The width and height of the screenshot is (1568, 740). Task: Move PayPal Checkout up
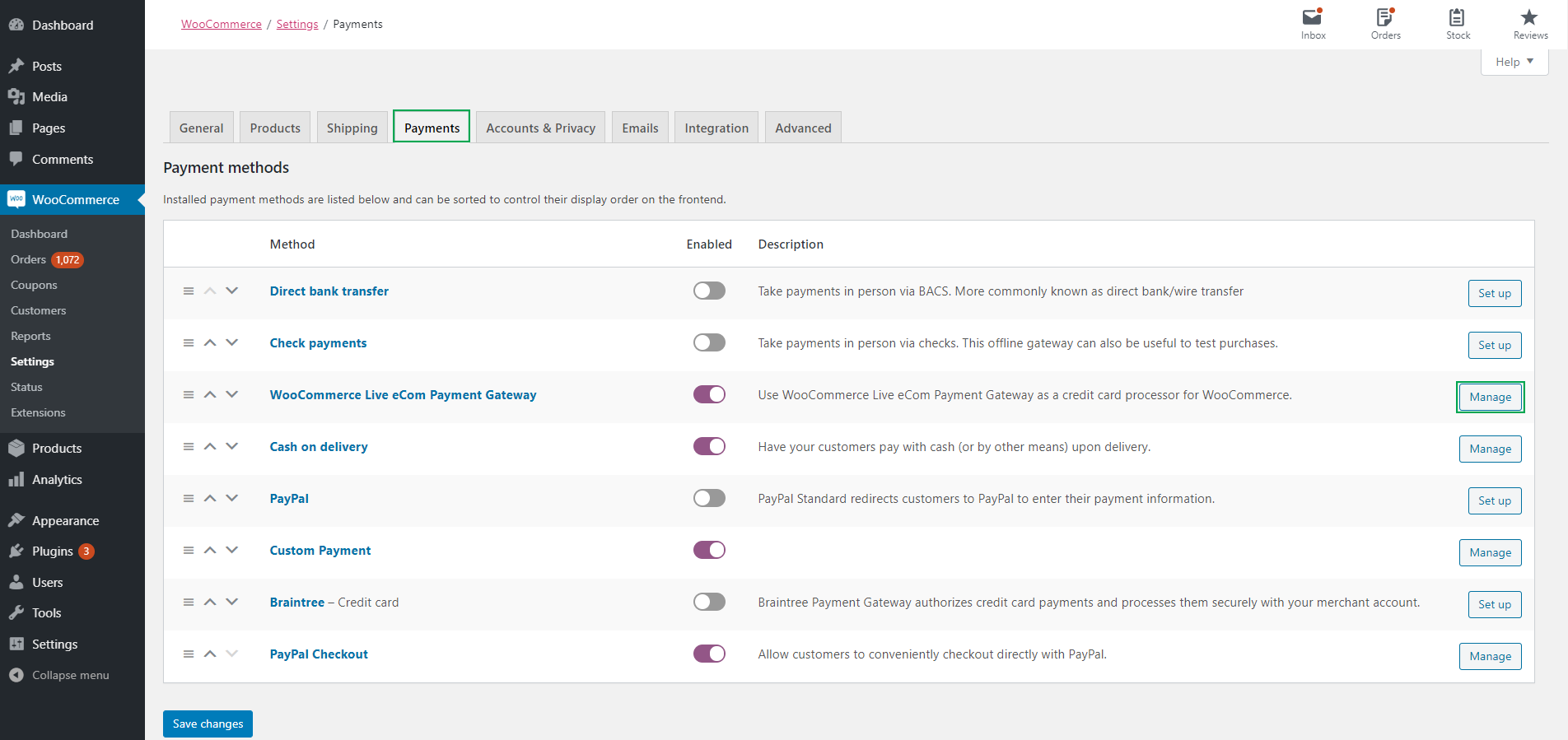[x=210, y=654]
